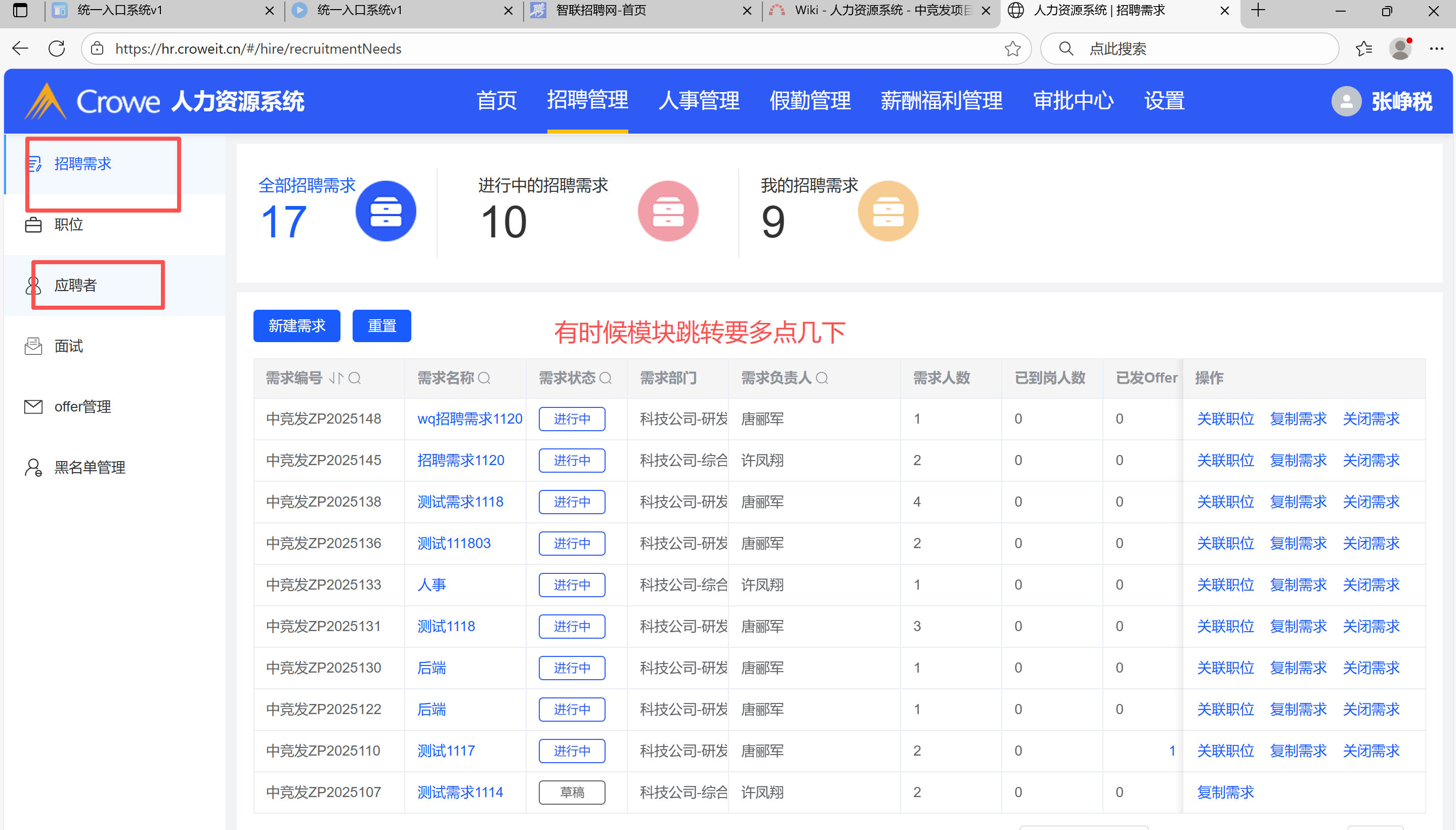Screen dimensions: 1456x830
Task: Switch to the 人事管理 top menu
Action: point(699,101)
